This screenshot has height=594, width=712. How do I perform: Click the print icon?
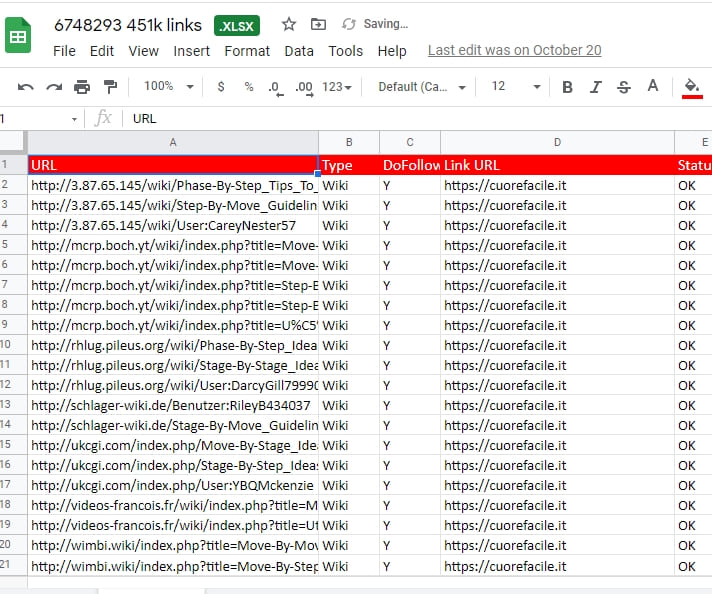[x=82, y=87]
